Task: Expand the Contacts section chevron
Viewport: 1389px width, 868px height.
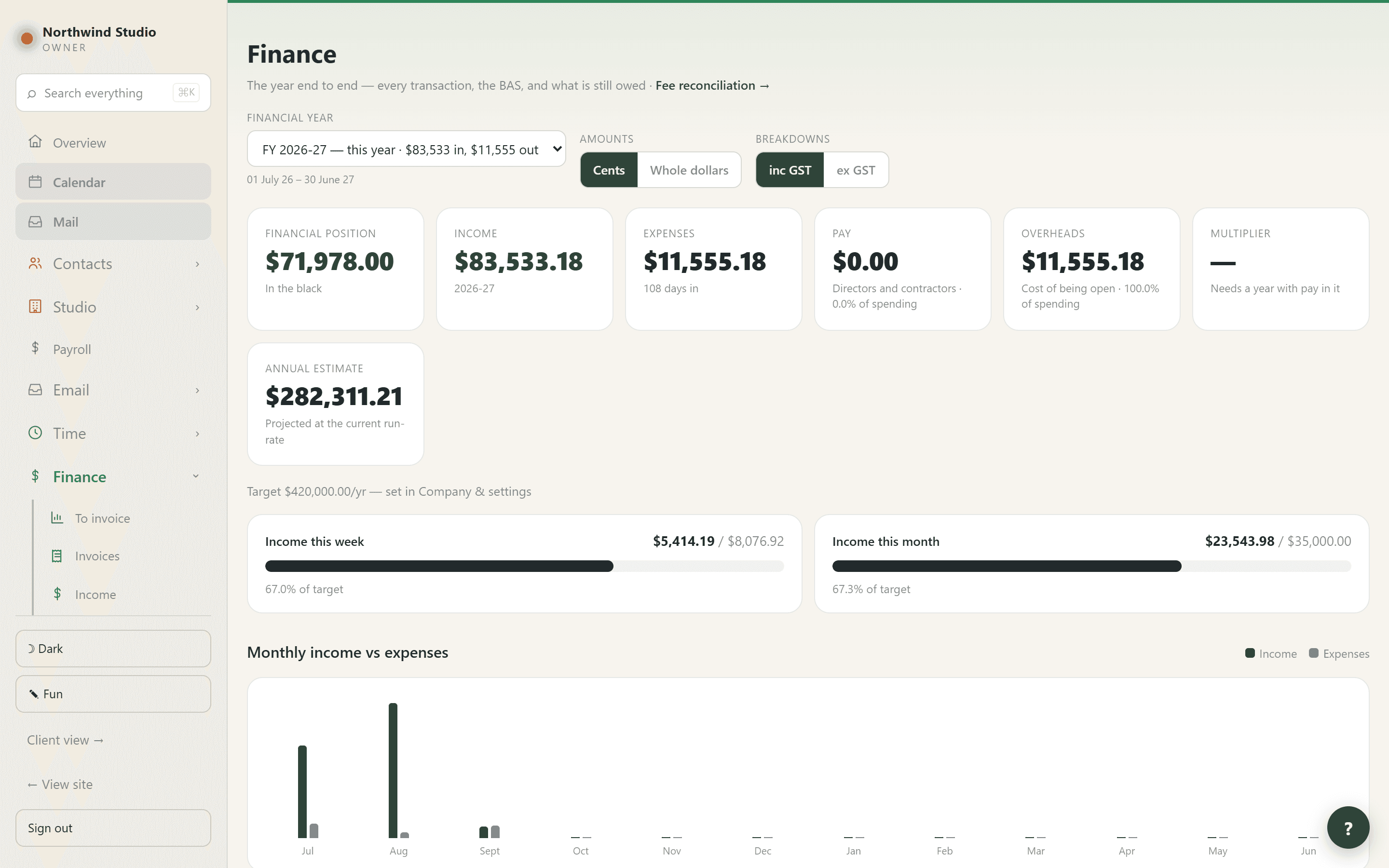Action: pyautogui.click(x=197, y=264)
